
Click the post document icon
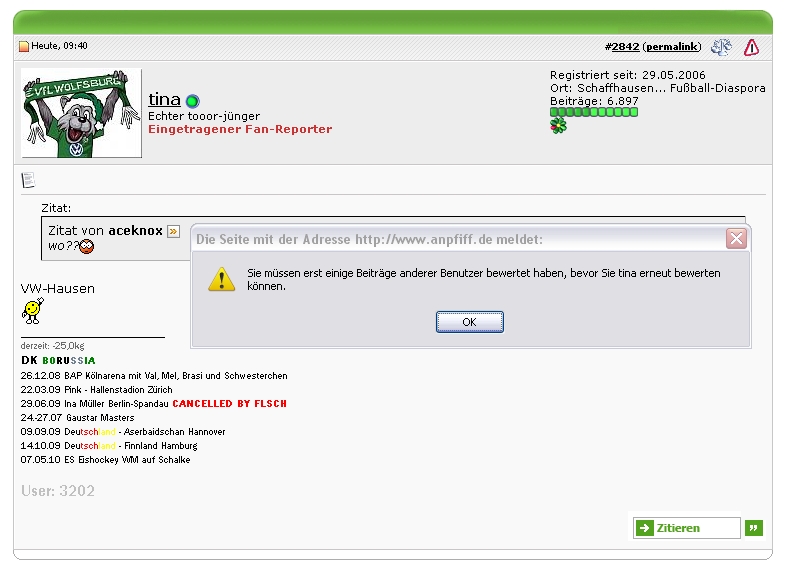pyautogui.click(x=28, y=180)
